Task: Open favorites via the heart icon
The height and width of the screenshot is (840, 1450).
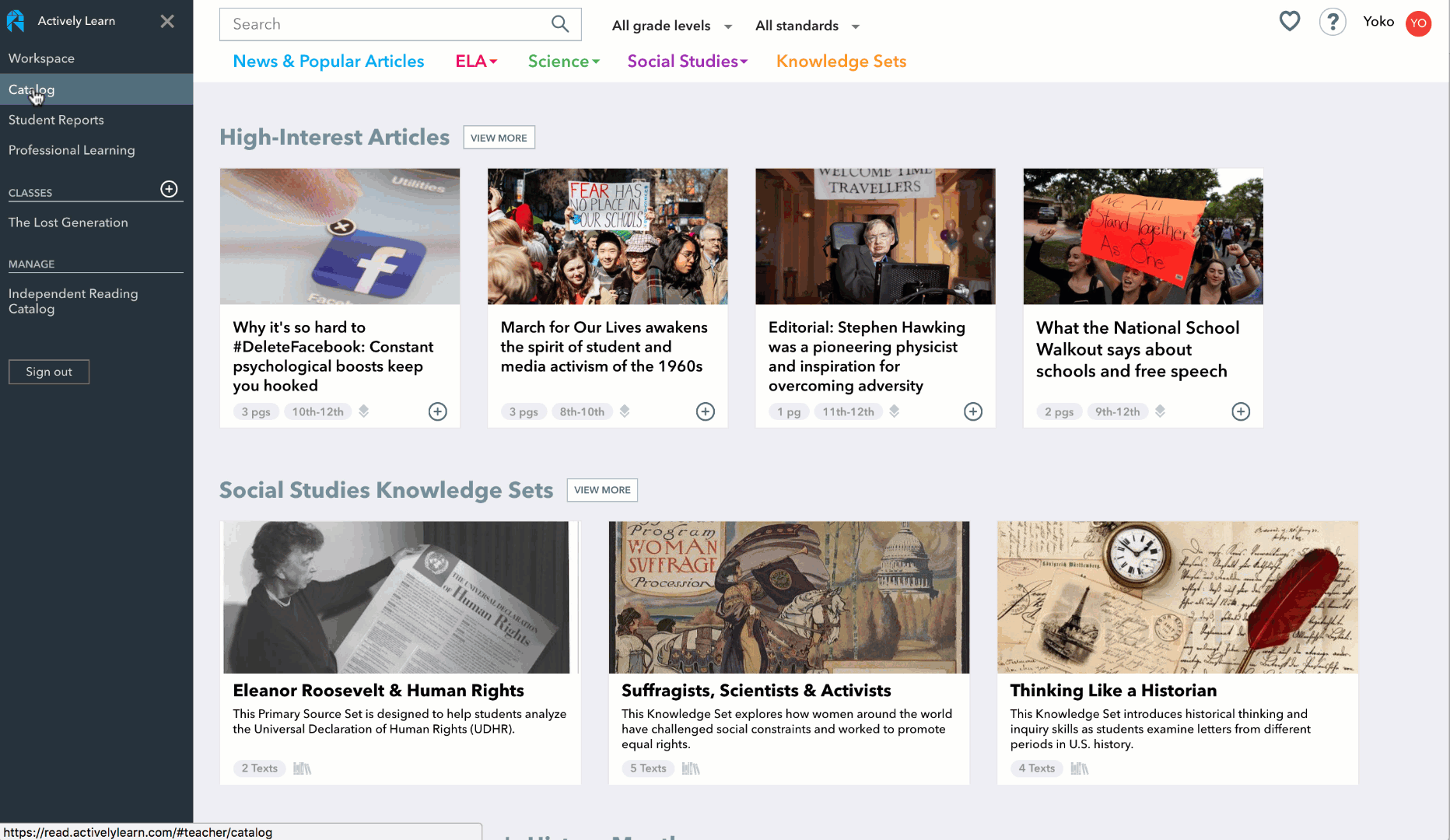Action: tap(1290, 21)
